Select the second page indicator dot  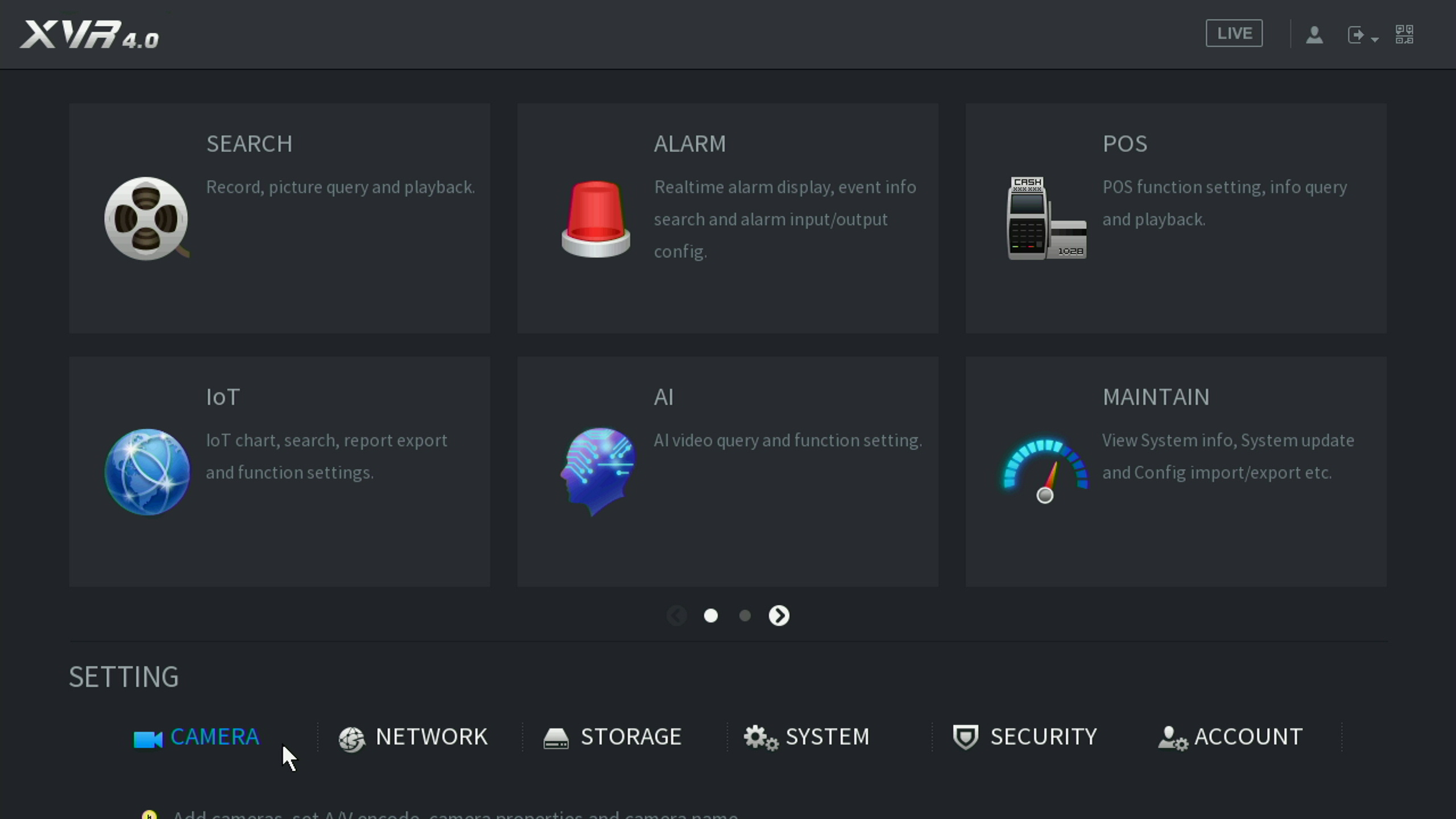pos(744,615)
